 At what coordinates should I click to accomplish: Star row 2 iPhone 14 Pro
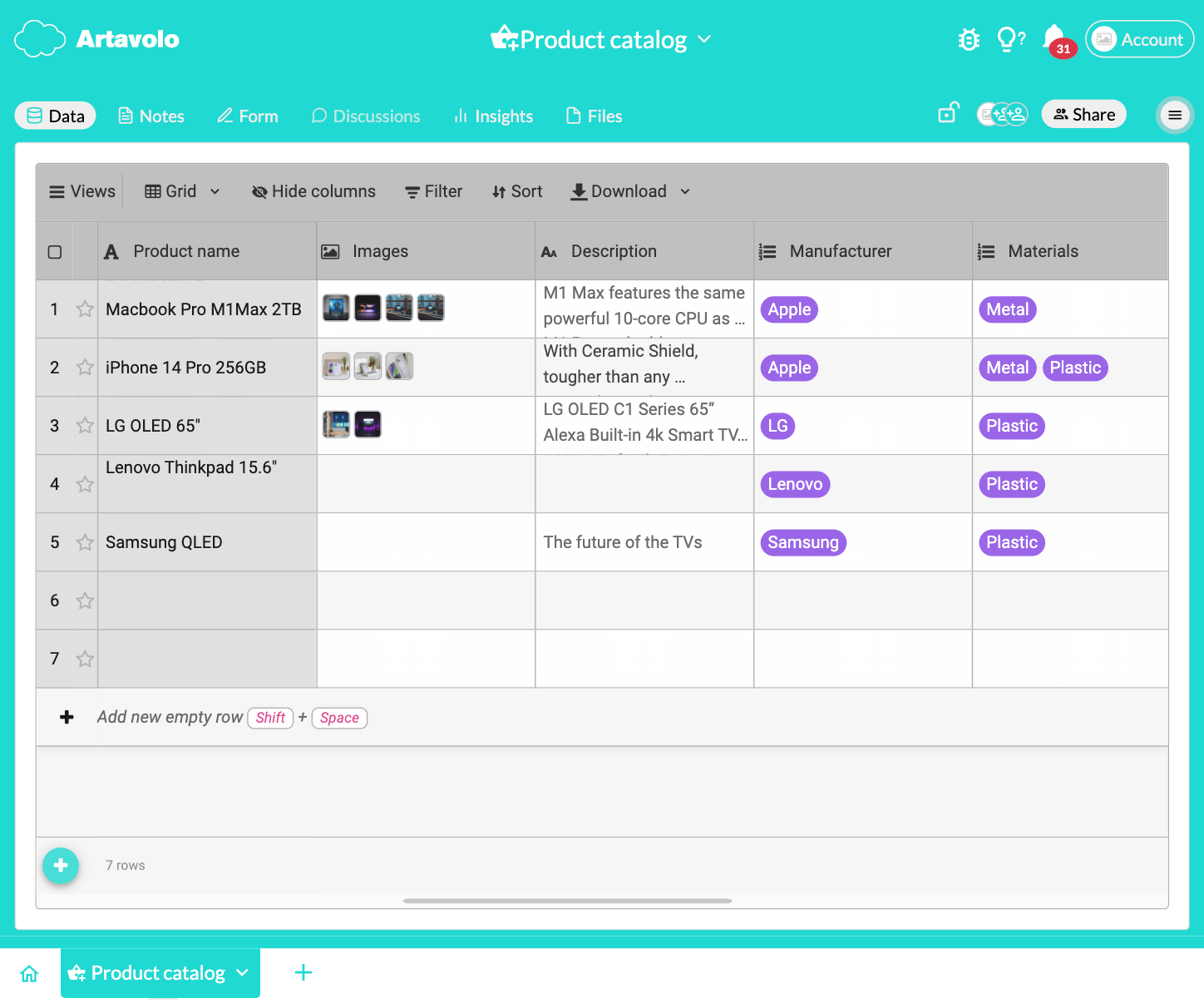(x=85, y=368)
